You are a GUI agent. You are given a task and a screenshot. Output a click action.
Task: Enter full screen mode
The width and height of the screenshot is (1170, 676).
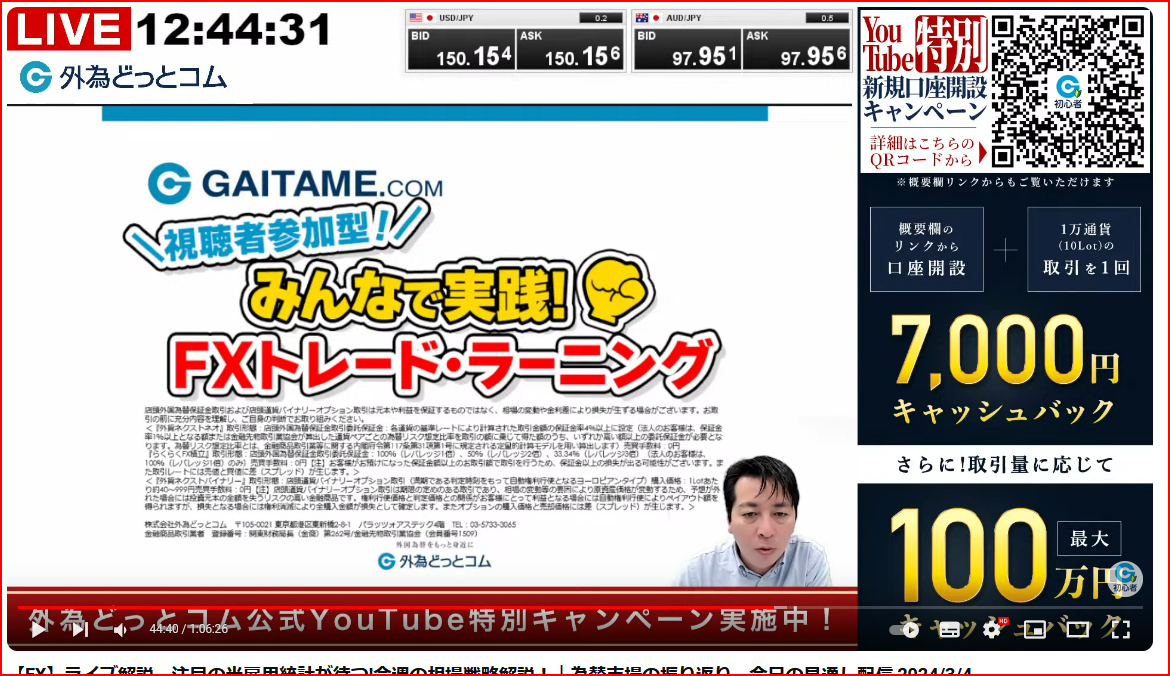[1120, 630]
